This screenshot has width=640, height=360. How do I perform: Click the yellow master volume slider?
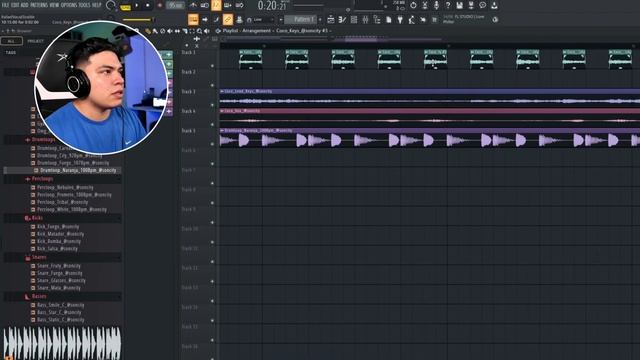(x=138, y=19)
